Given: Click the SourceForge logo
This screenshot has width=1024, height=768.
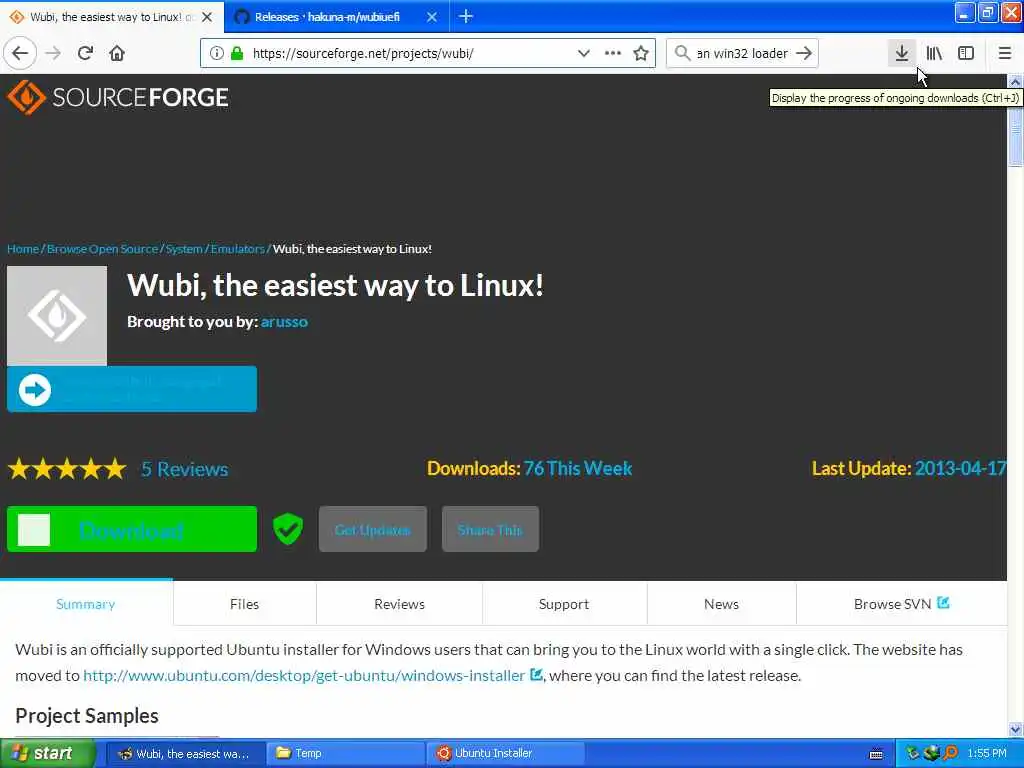Looking at the screenshot, I should point(118,97).
